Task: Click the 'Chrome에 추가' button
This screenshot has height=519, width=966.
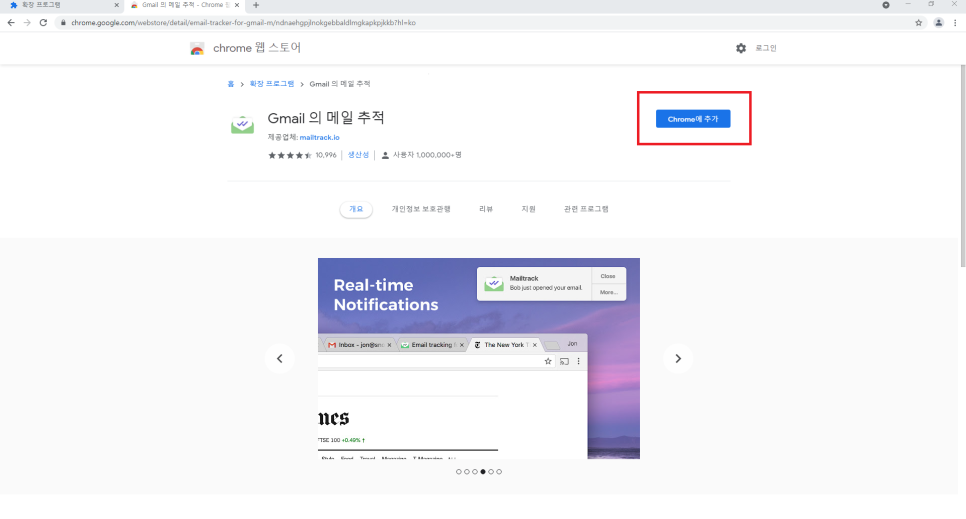Action: pos(692,119)
